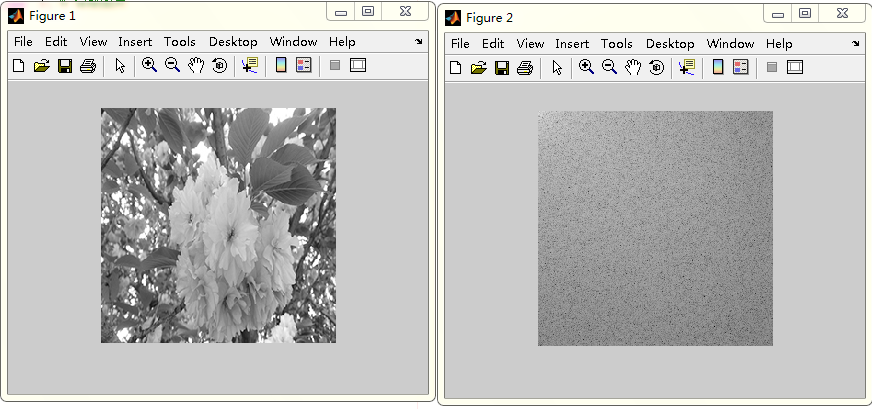872x409 pixels.
Task: Dock Figure 1 using menu bar arrow
Action: (x=419, y=42)
